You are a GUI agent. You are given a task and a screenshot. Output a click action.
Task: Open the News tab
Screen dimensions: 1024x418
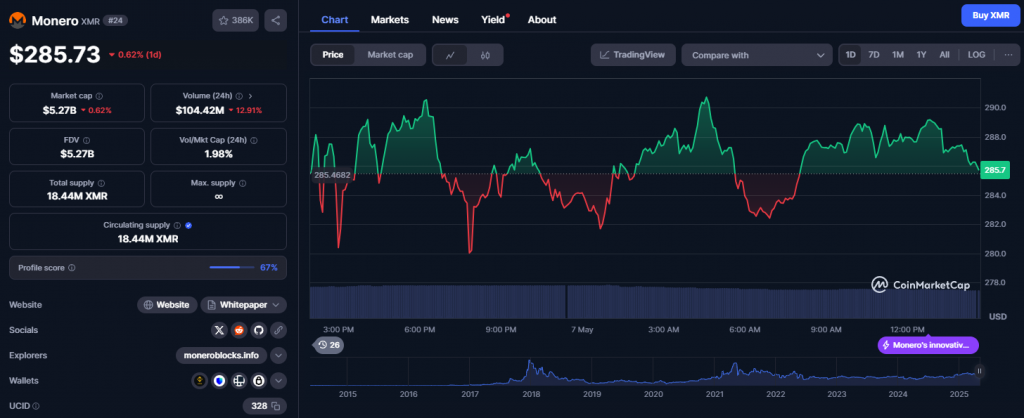445,20
